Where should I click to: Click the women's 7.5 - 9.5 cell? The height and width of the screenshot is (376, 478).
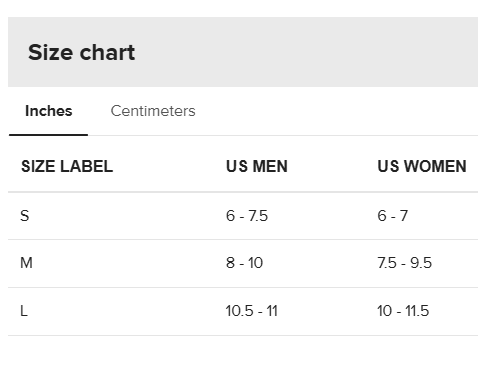click(x=404, y=263)
